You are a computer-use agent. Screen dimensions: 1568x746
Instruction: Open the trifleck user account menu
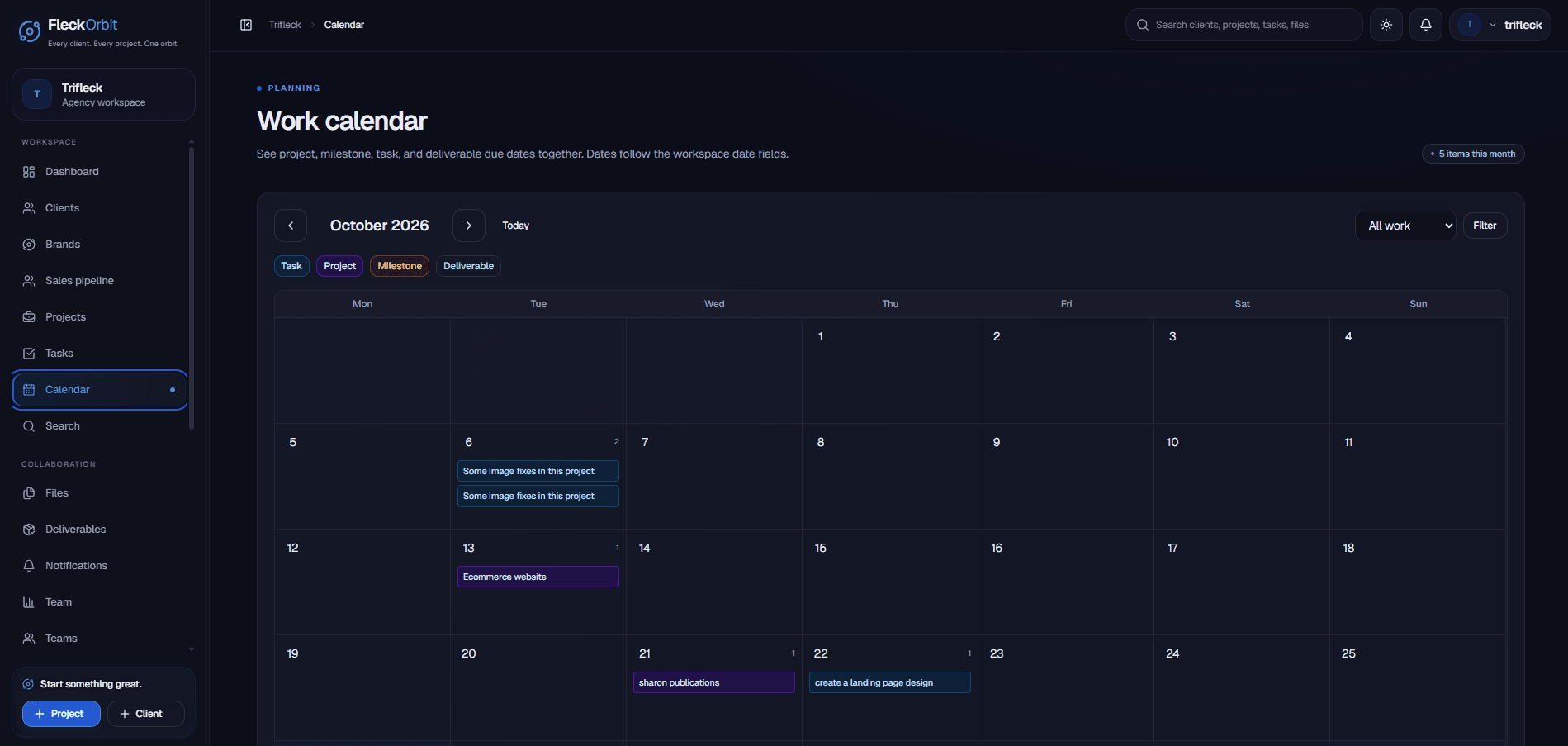click(x=1500, y=25)
